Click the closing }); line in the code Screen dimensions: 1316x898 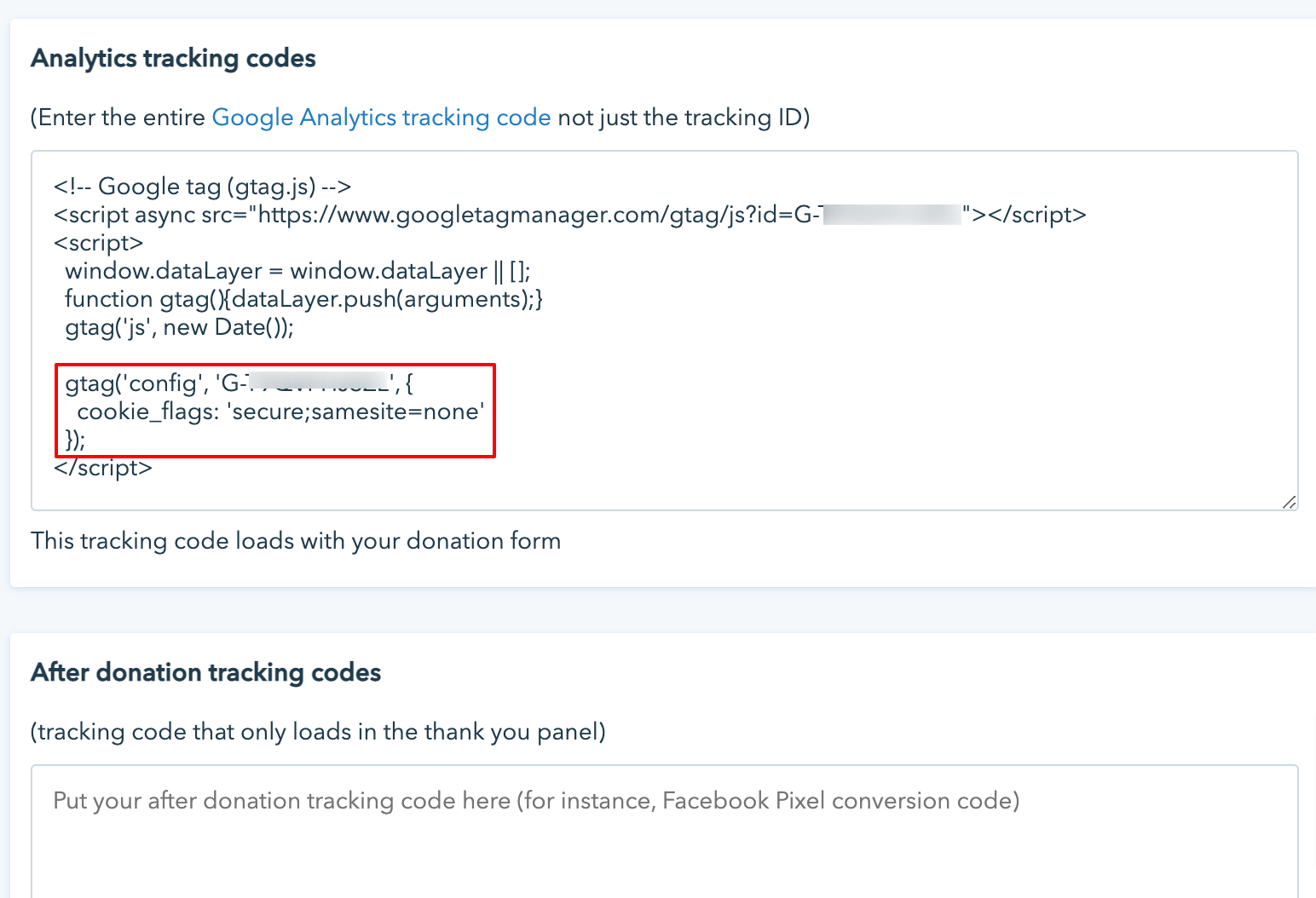(x=75, y=440)
